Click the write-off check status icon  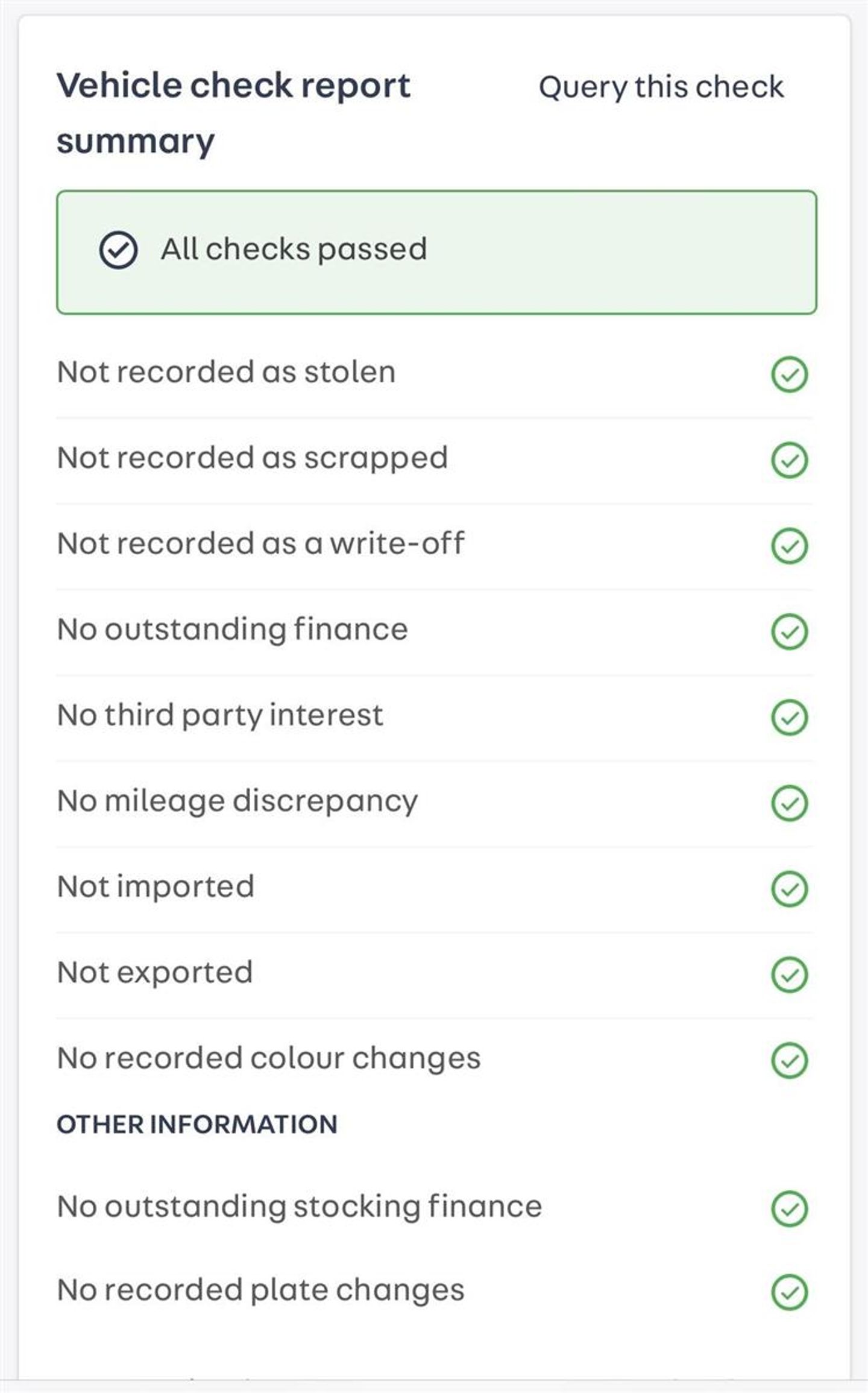(789, 546)
